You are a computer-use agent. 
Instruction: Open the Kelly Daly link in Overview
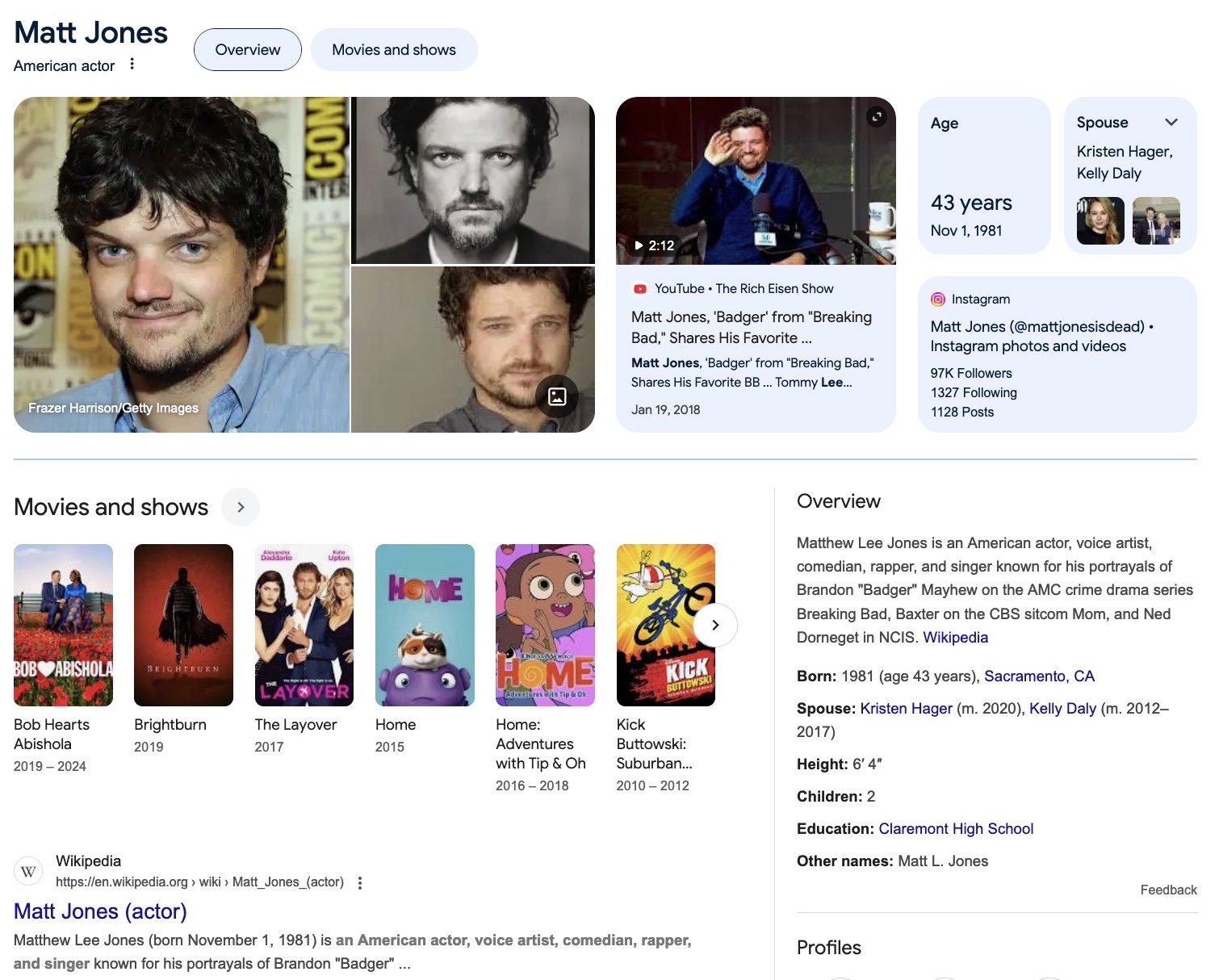coord(1062,709)
